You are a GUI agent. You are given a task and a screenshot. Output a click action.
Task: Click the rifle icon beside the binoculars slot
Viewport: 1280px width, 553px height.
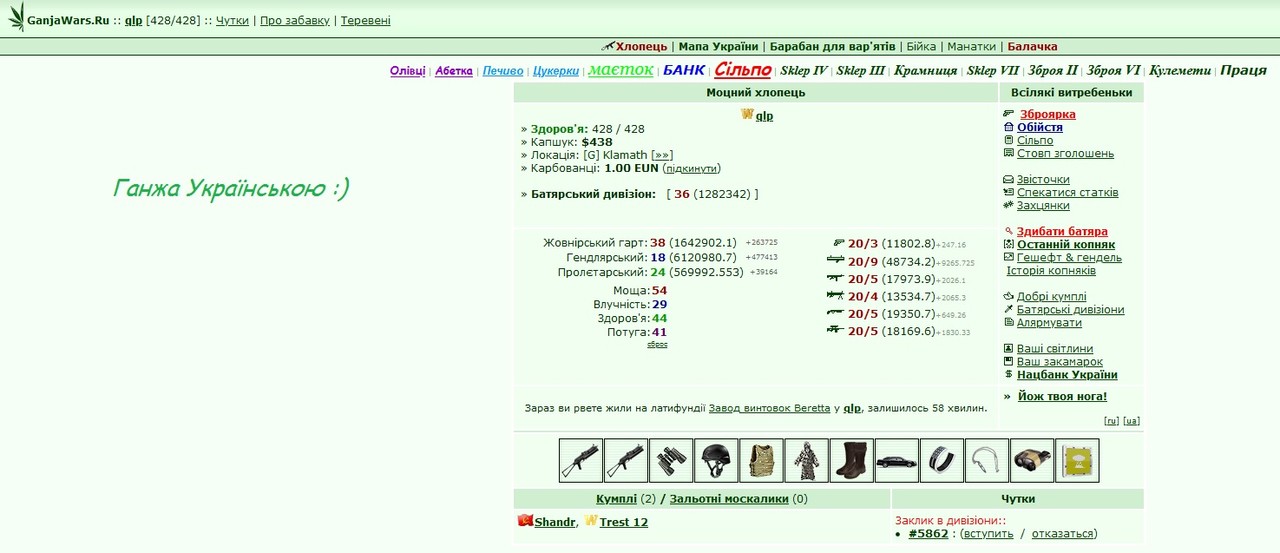(x=626, y=460)
